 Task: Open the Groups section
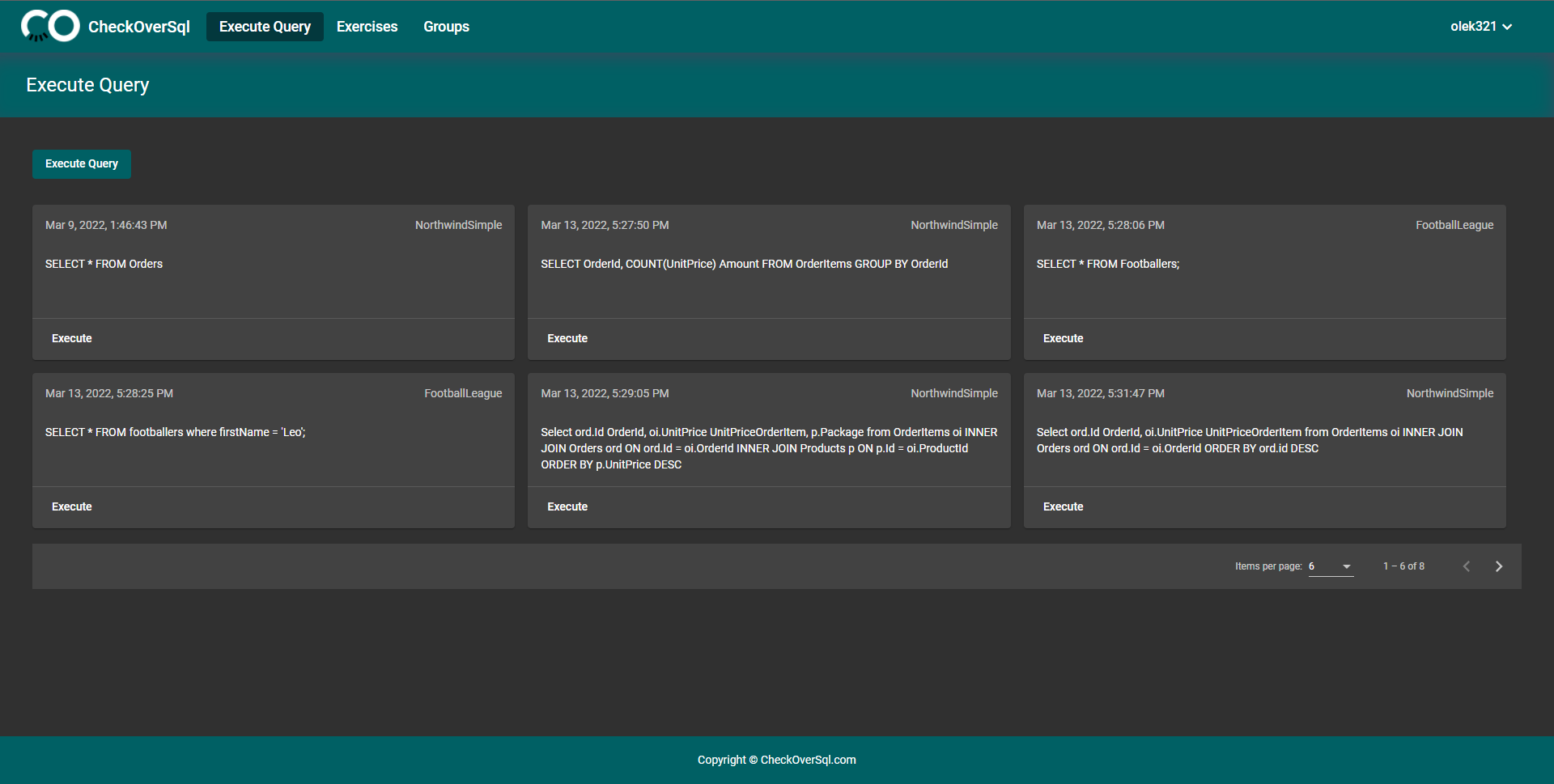click(x=446, y=26)
